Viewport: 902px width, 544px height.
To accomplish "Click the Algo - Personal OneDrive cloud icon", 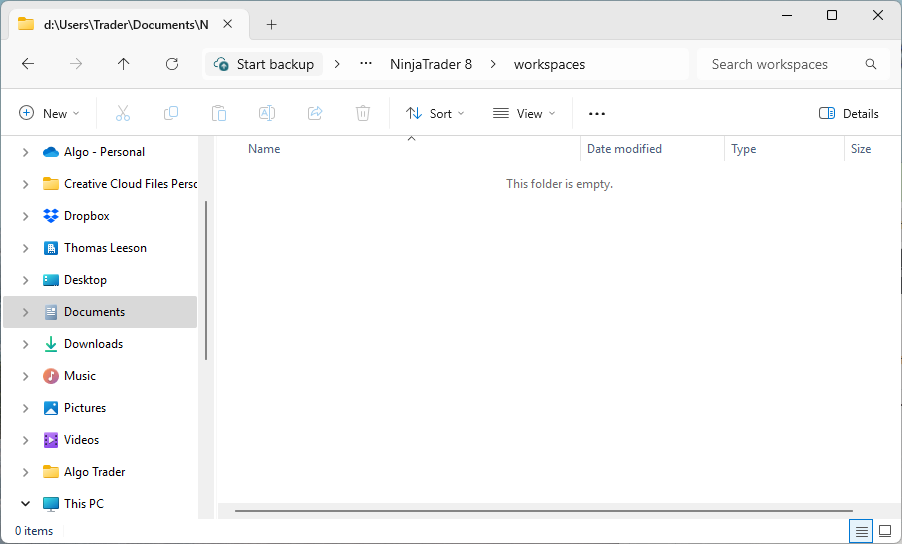I will coord(51,152).
